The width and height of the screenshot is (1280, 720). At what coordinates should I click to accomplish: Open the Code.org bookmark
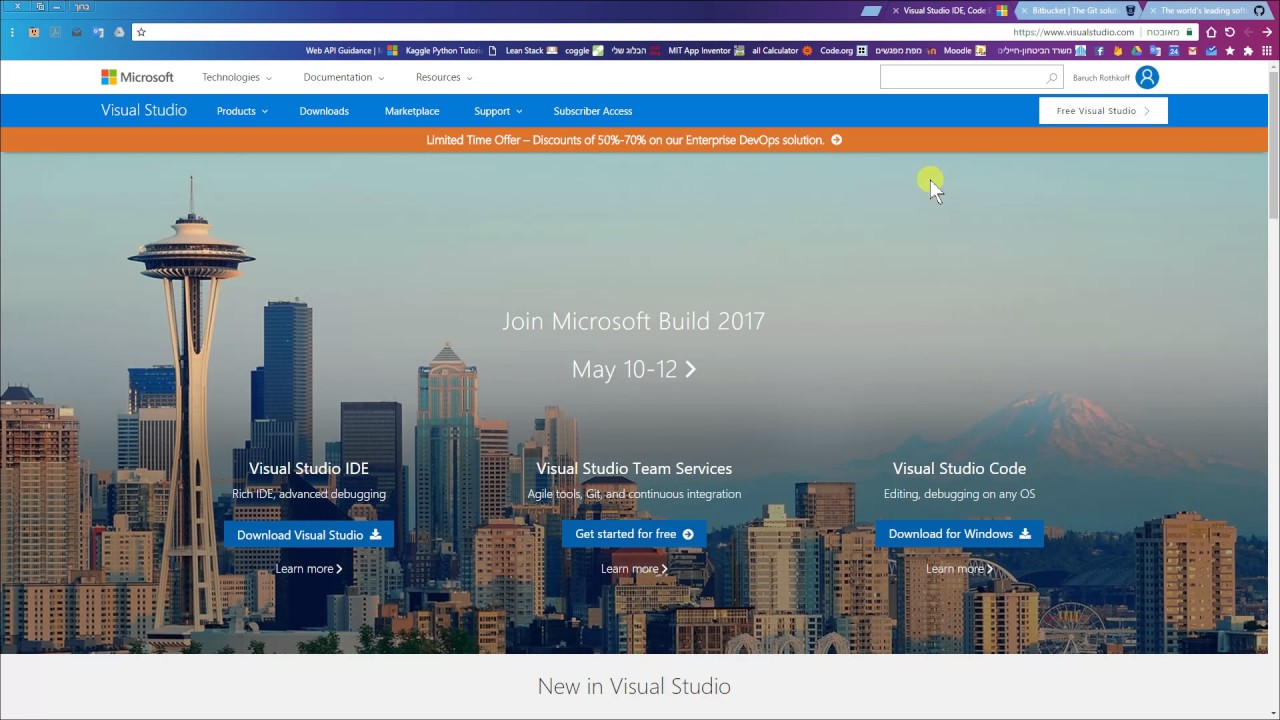click(843, 51)
